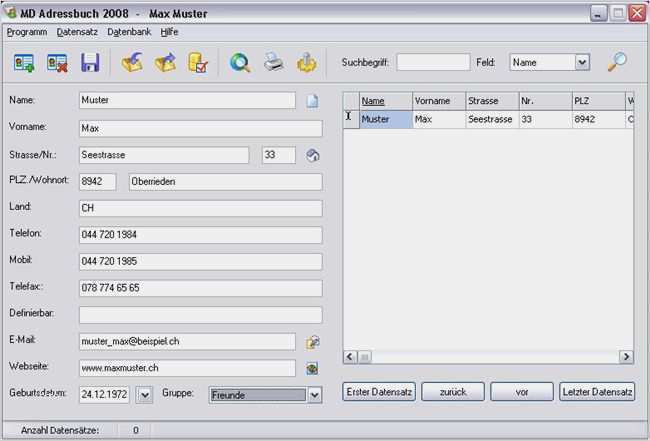650x441 pixels.
Task: Expand the Feld dropdown showing Name
Action: point(582,62)
